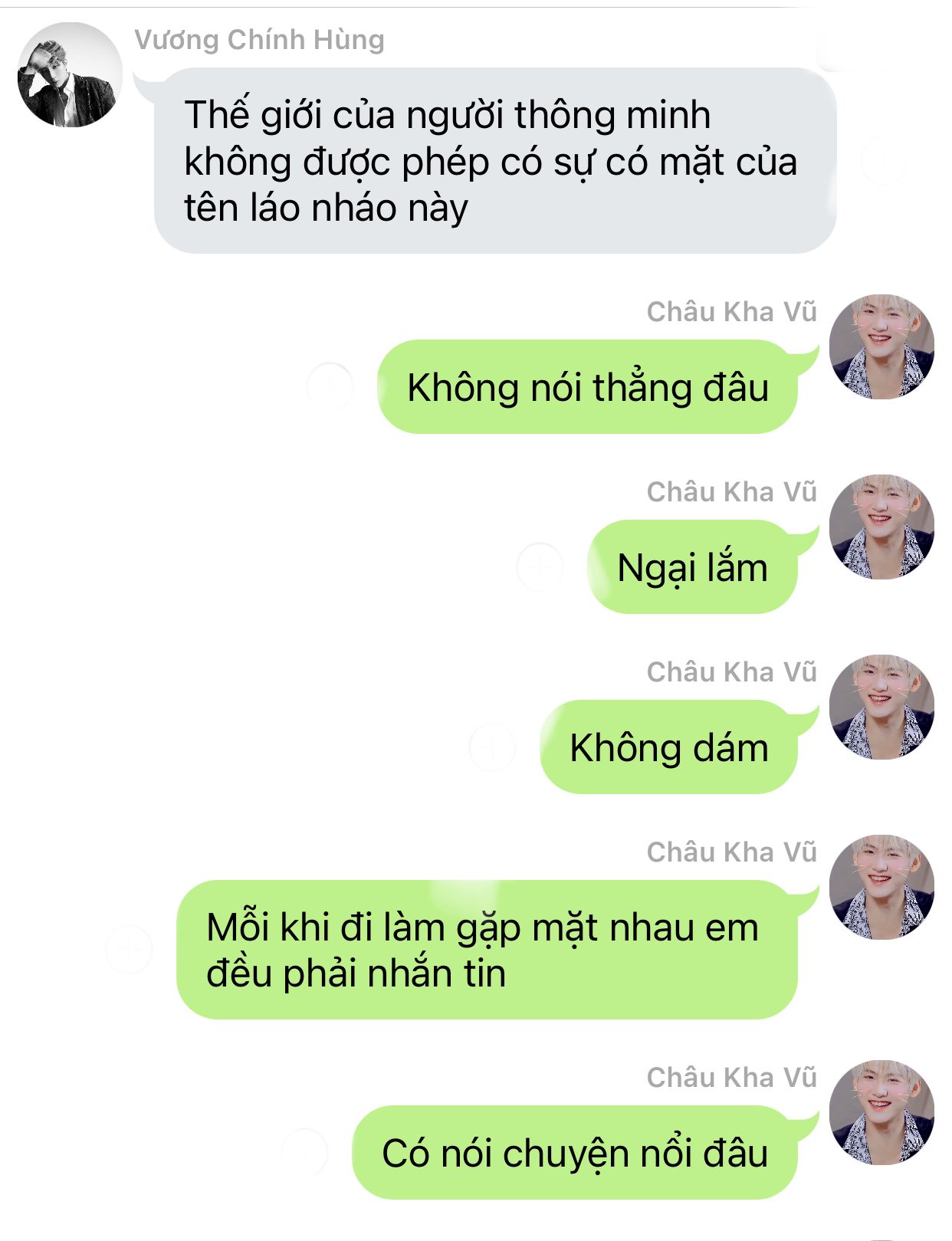Tap Châu Kha Vũ name above 'Ngại lắm'
Screen dimensions: 952x1241
(732, 492)
